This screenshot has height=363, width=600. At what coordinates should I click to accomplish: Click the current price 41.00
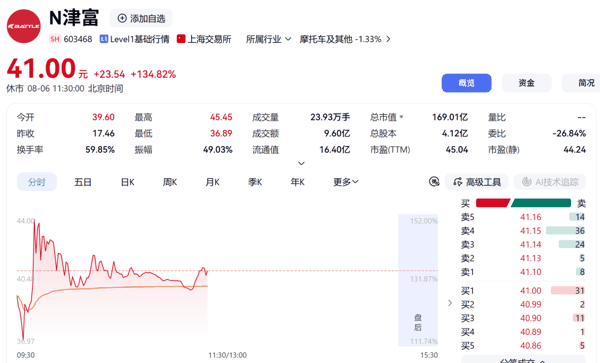click(x=41, y=69)
